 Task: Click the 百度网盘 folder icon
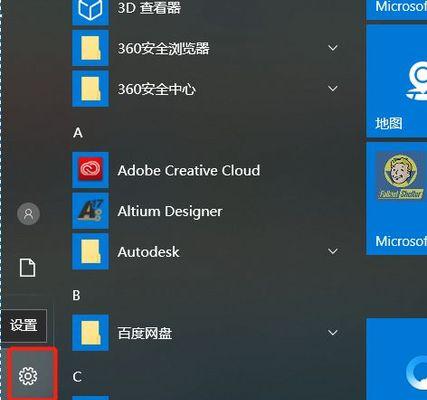point(90,333)
